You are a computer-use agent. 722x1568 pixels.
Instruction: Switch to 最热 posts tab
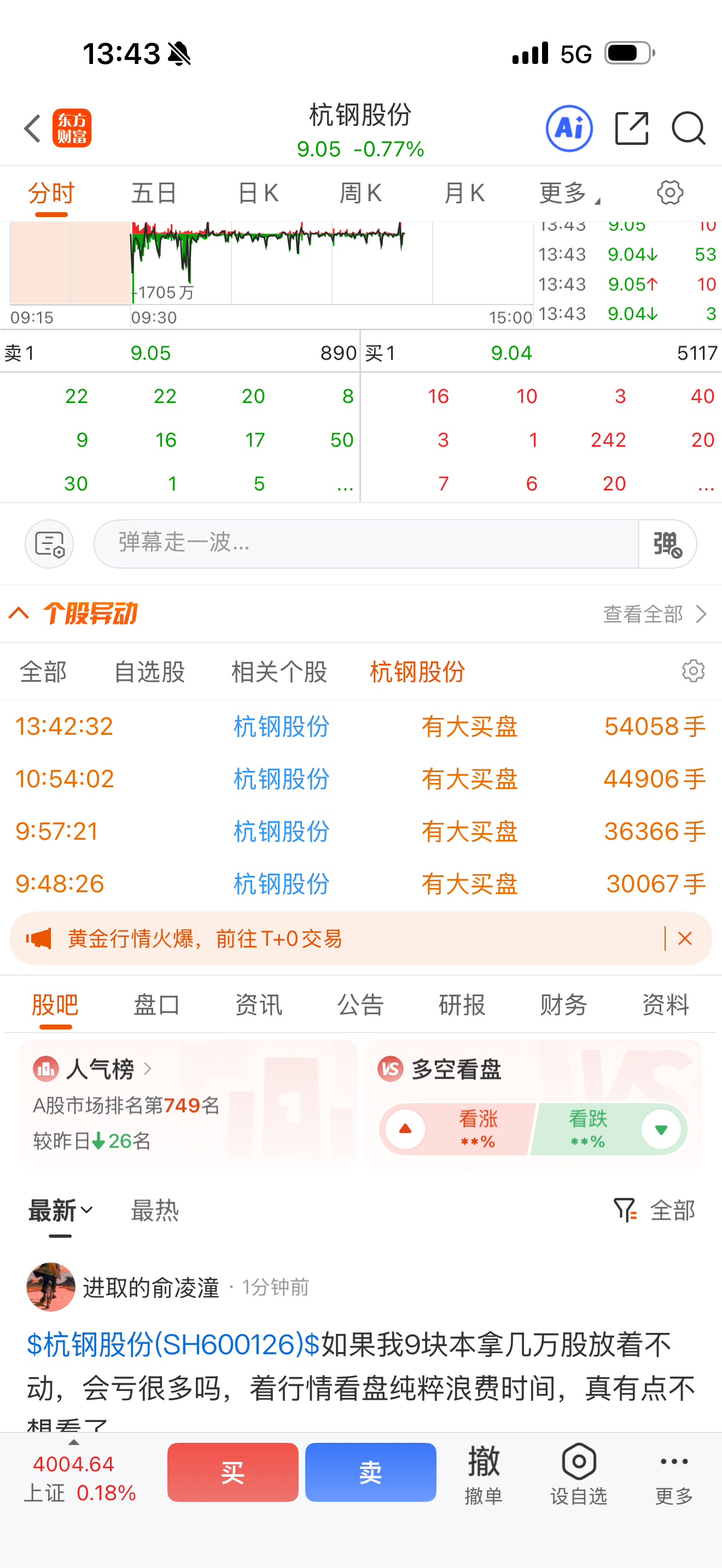pyautogui.click(x=155, y=1210)
